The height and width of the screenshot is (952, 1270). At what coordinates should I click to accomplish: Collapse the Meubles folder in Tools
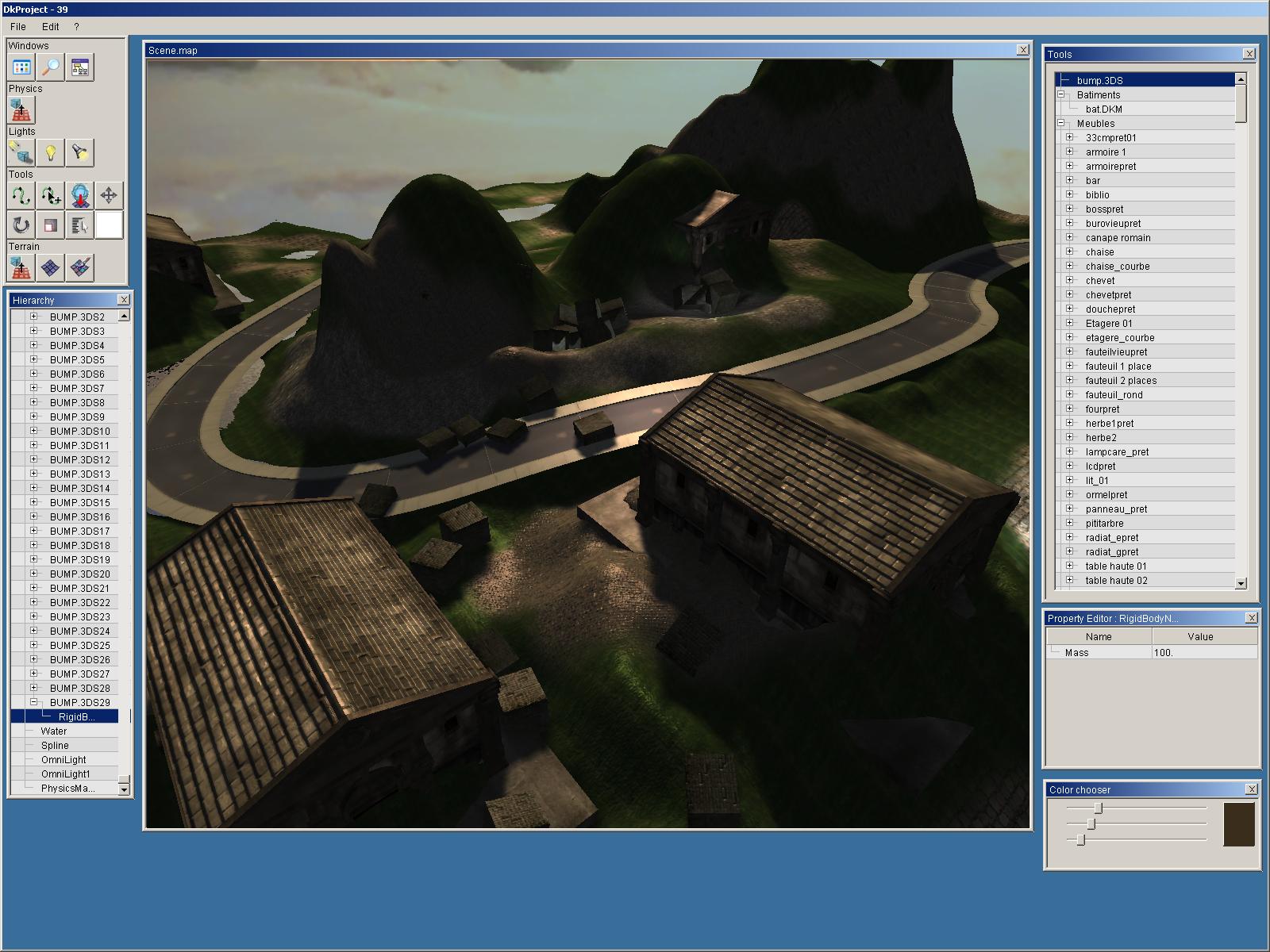pyautogui.click(x=1060, y=123)
